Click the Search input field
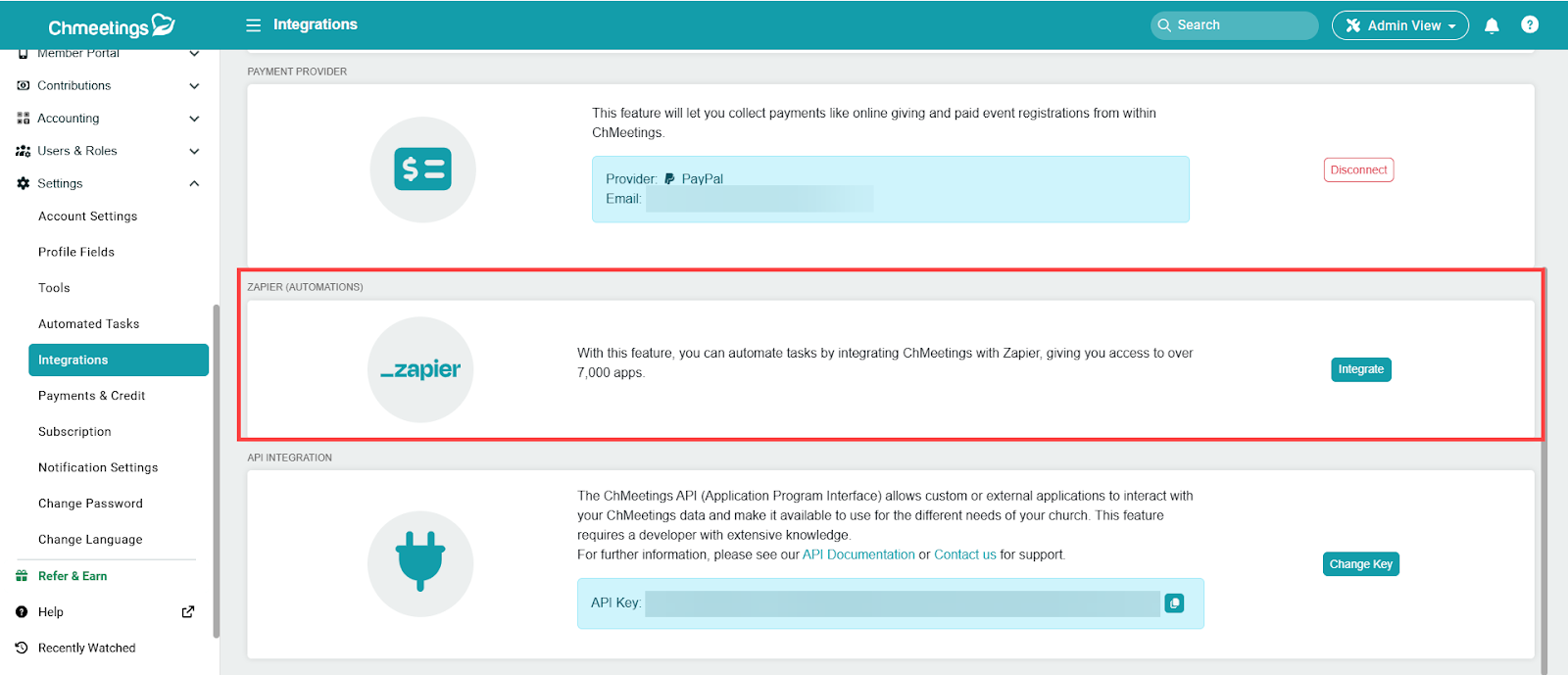Viewport: 1568px width, 675px height. (x=1235, y=25)
